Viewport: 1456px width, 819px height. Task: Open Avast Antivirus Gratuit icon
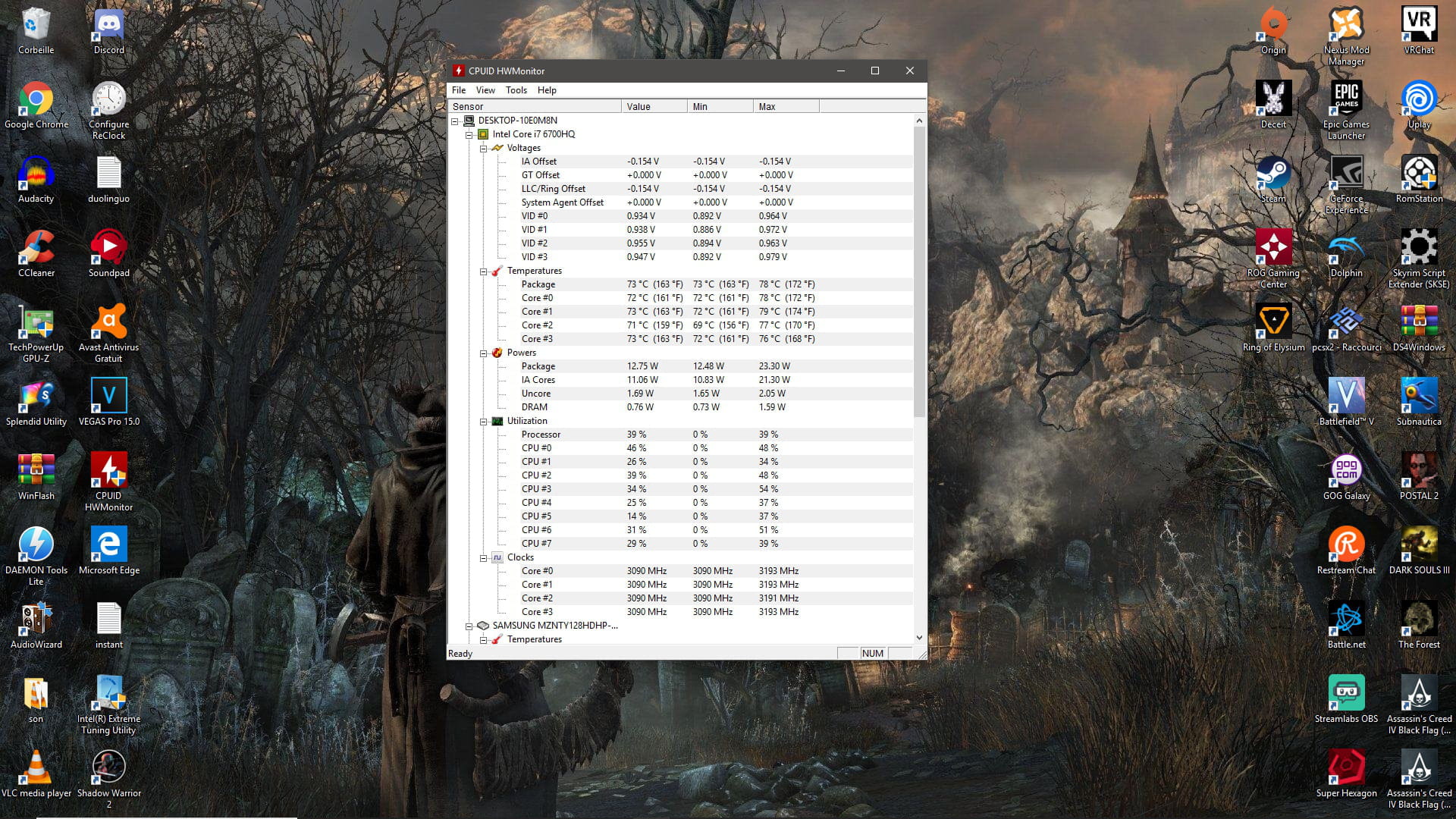point(108,334)
